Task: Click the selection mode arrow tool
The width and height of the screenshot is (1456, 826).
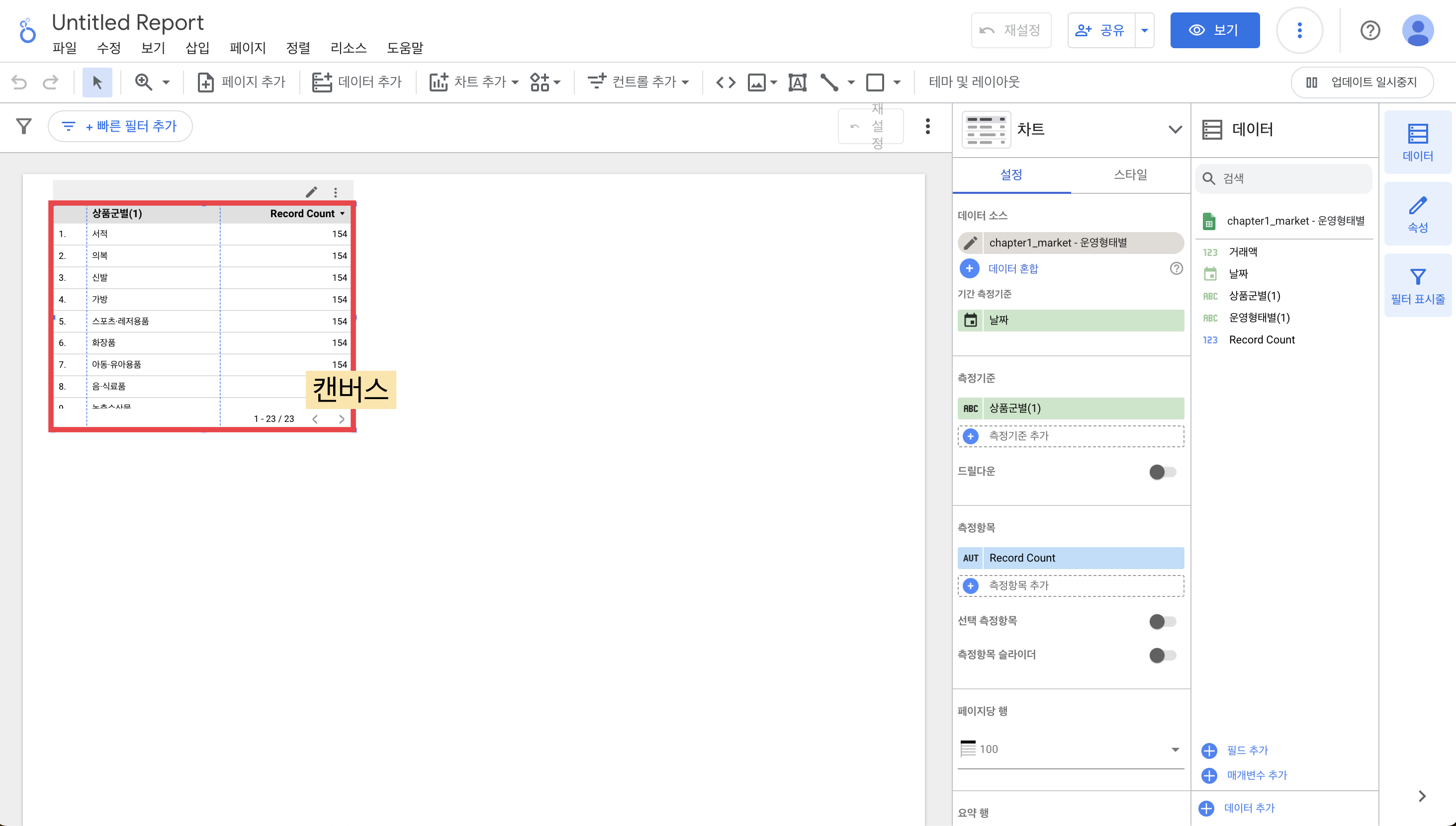Action: pos(97,83)
